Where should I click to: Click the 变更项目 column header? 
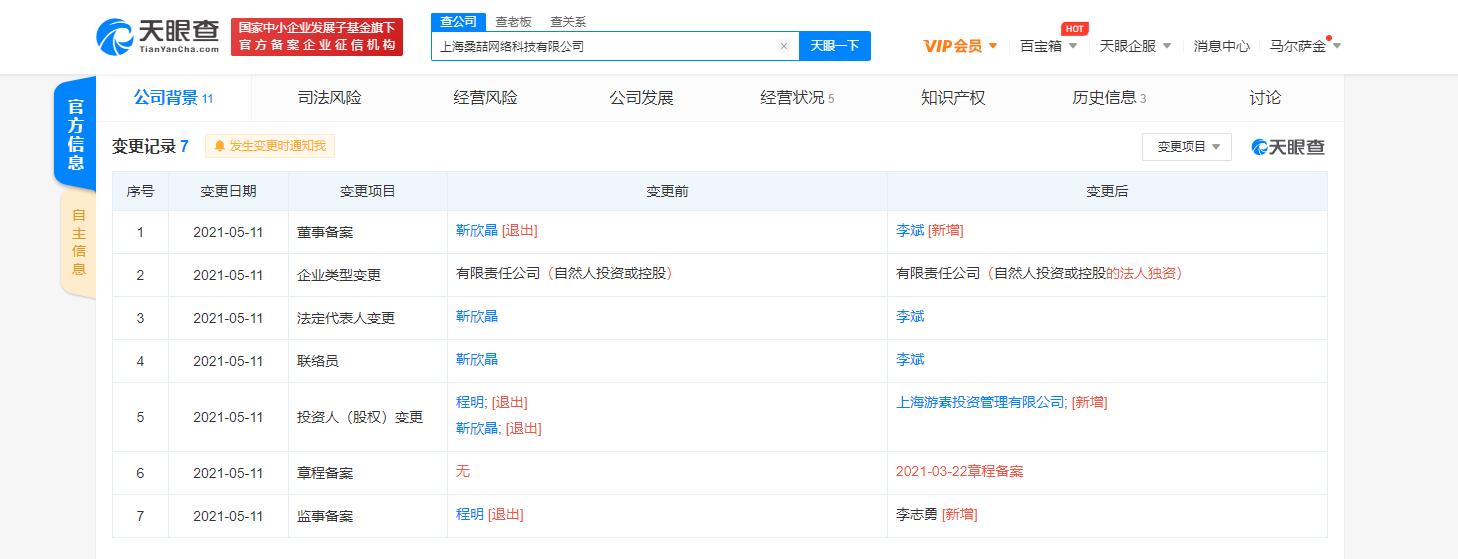coord(368,191)
